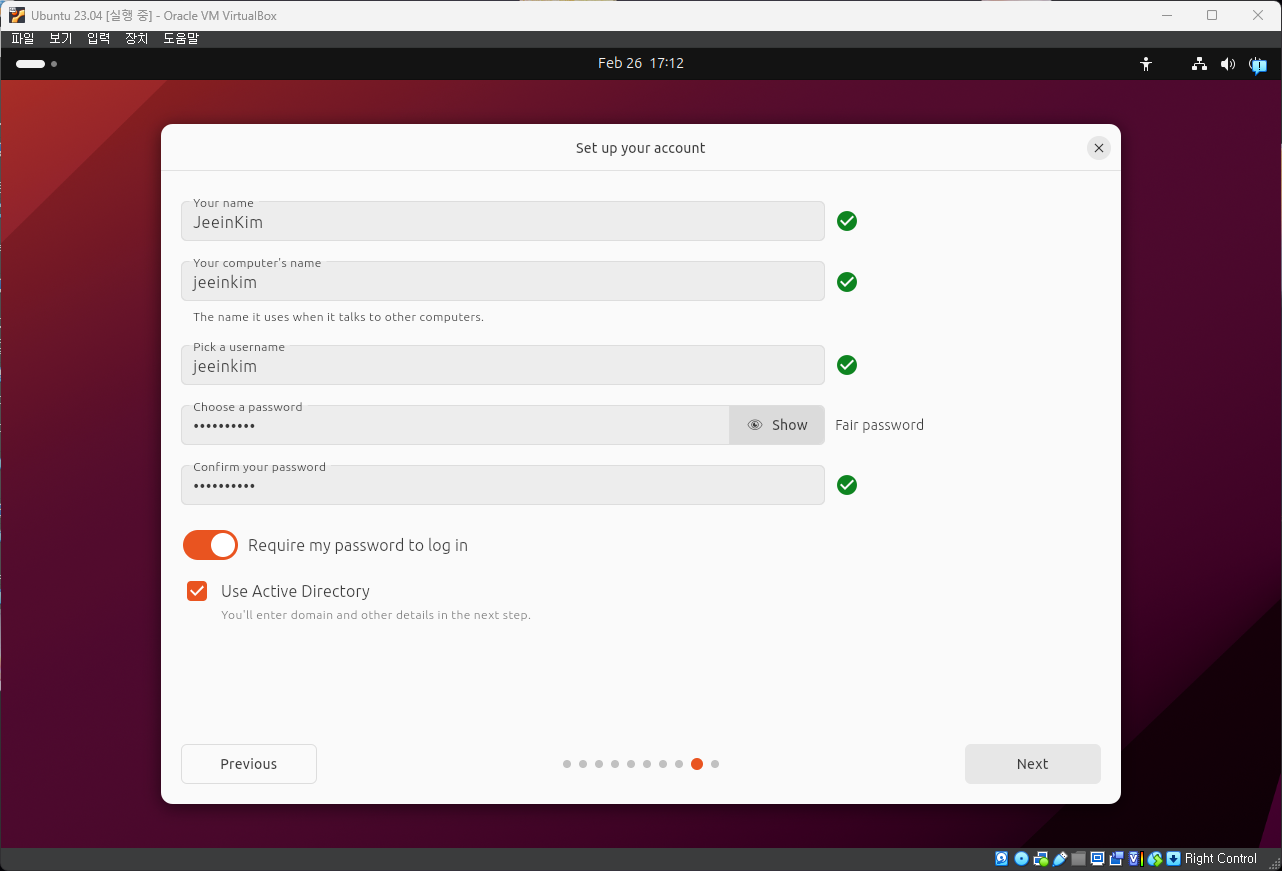Click the Fair password strength text
The image size is (1282, 871).
click(880, 425)
